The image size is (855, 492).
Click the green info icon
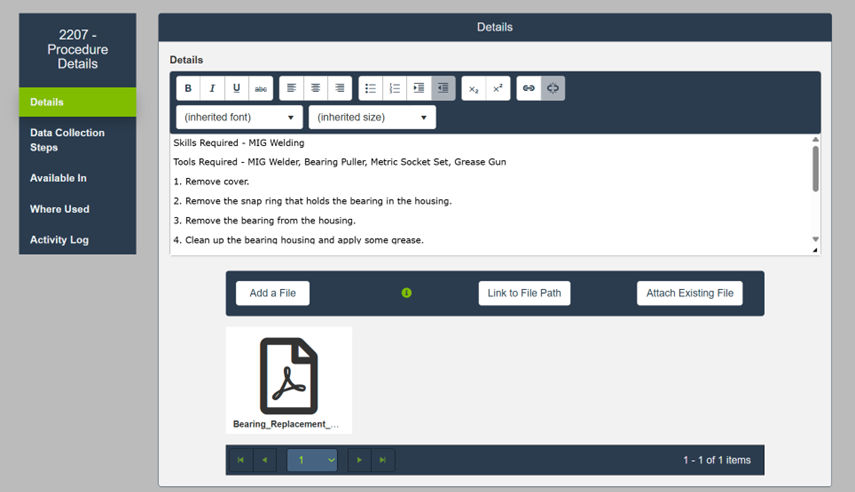(407, 293)
